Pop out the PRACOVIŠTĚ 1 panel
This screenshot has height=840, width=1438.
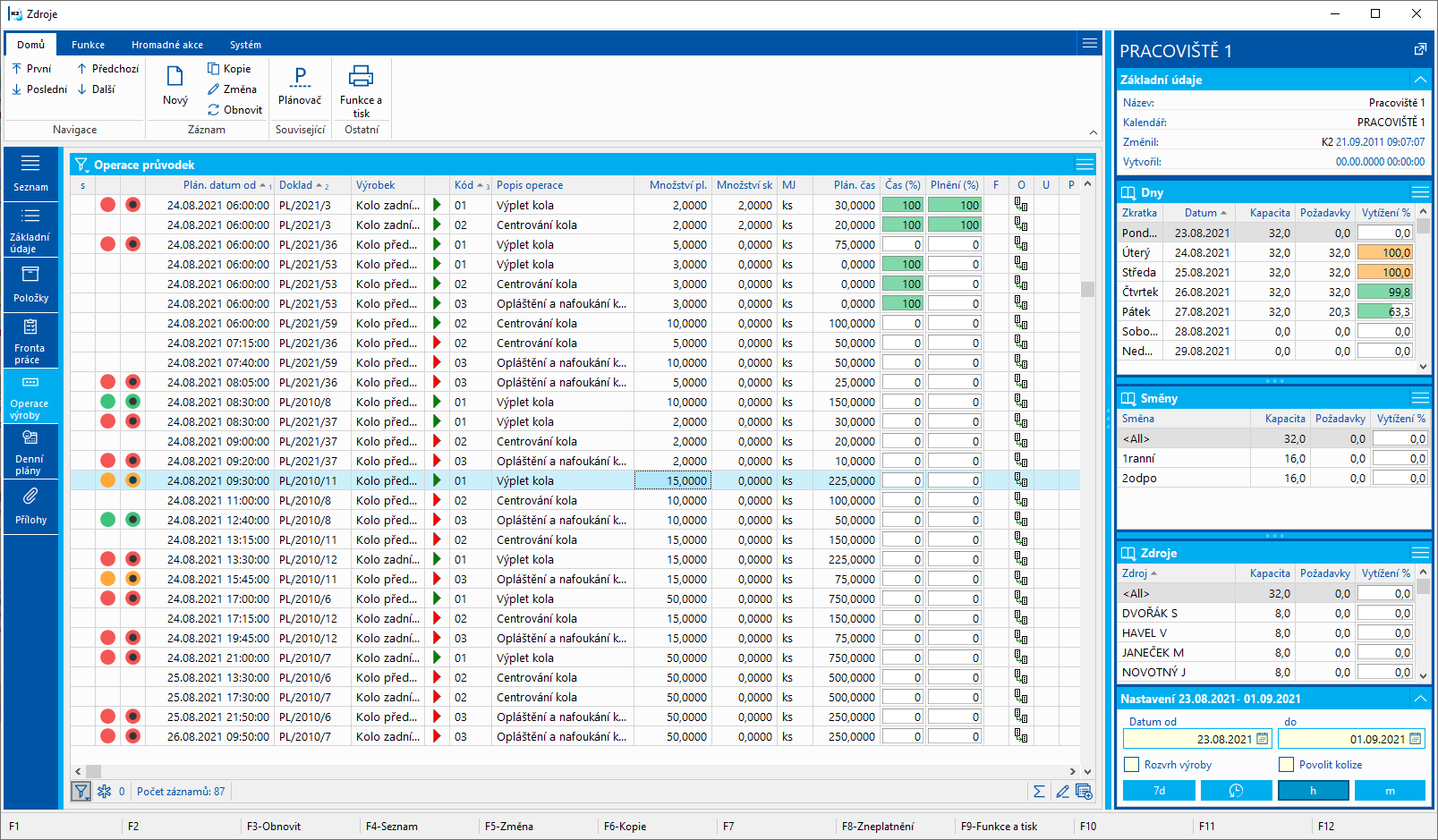point(1419,50)
